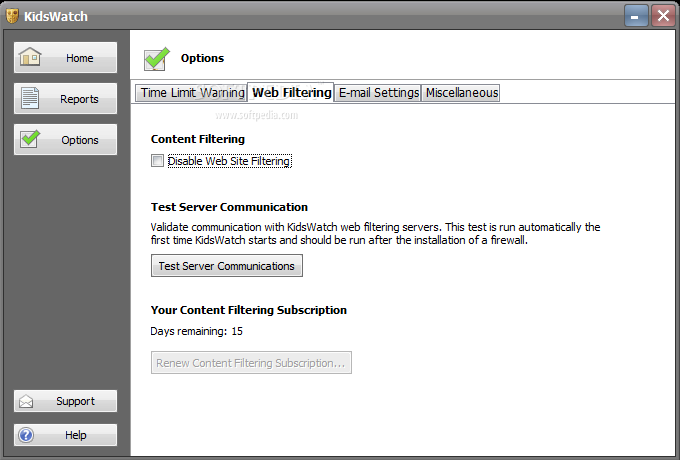
Task: Switch to the E-mail Settings tab
Action: [378, 93]
